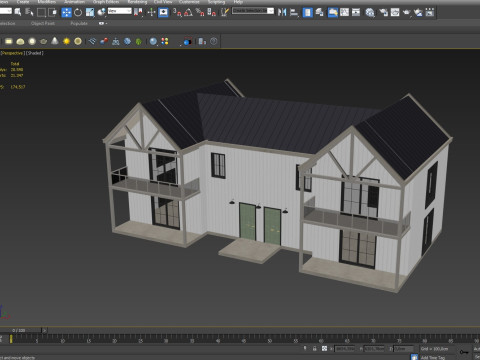The image size is (480, 360).
Task: Click the X coordinate field
Action: pos(345,349)
